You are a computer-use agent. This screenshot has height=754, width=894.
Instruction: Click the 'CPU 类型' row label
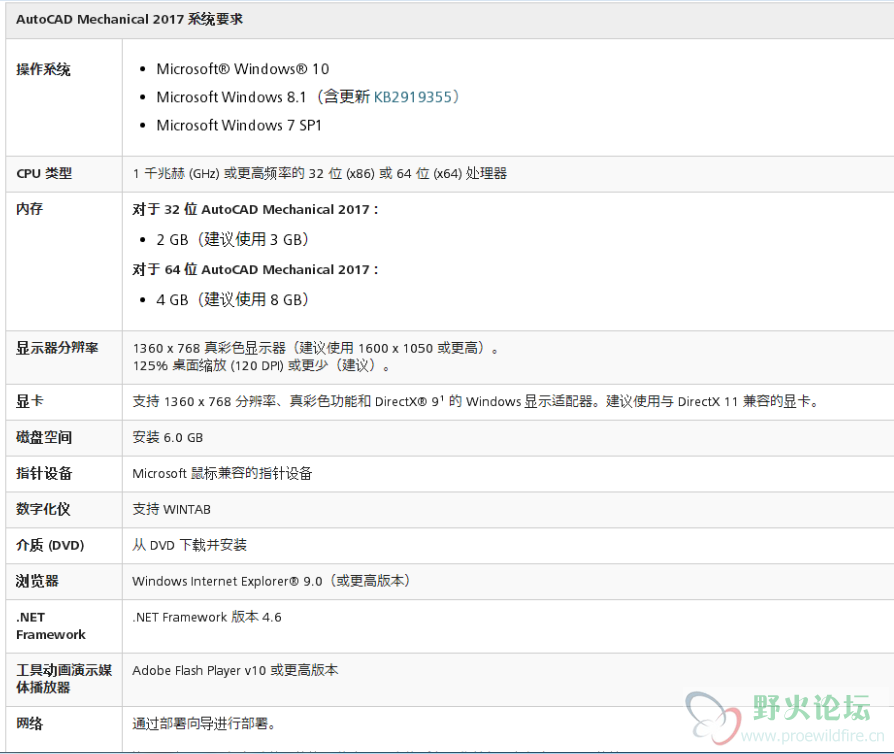[x=44, y=173]
